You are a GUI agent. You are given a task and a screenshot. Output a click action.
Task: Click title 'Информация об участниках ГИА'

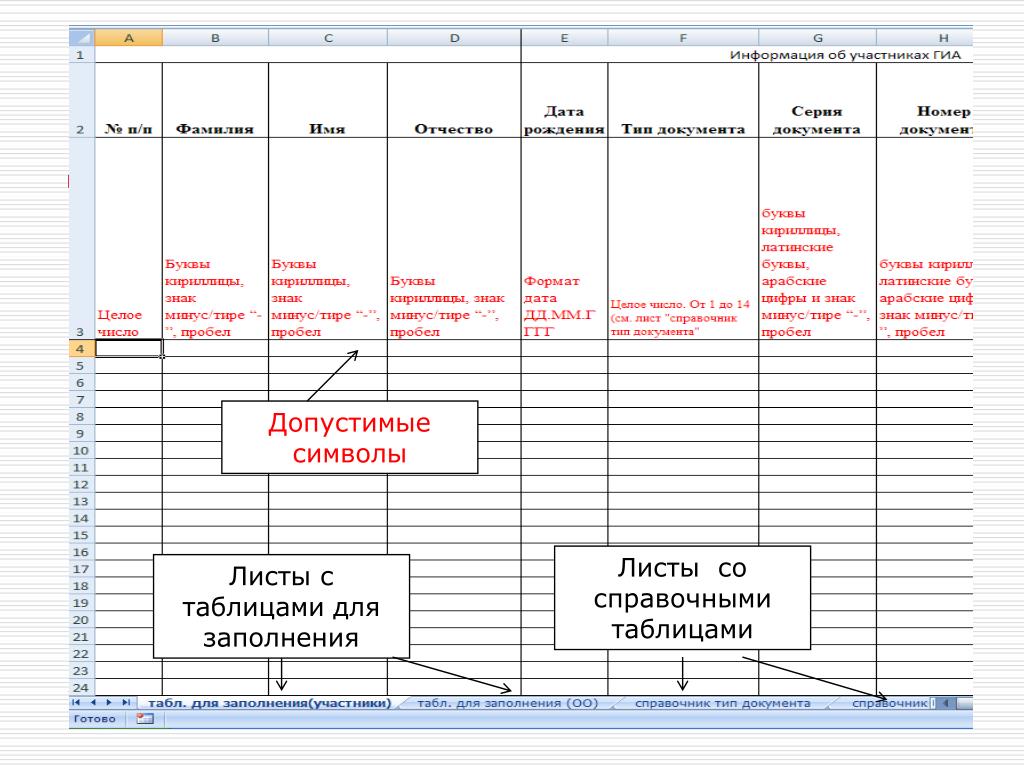[845, 55]
